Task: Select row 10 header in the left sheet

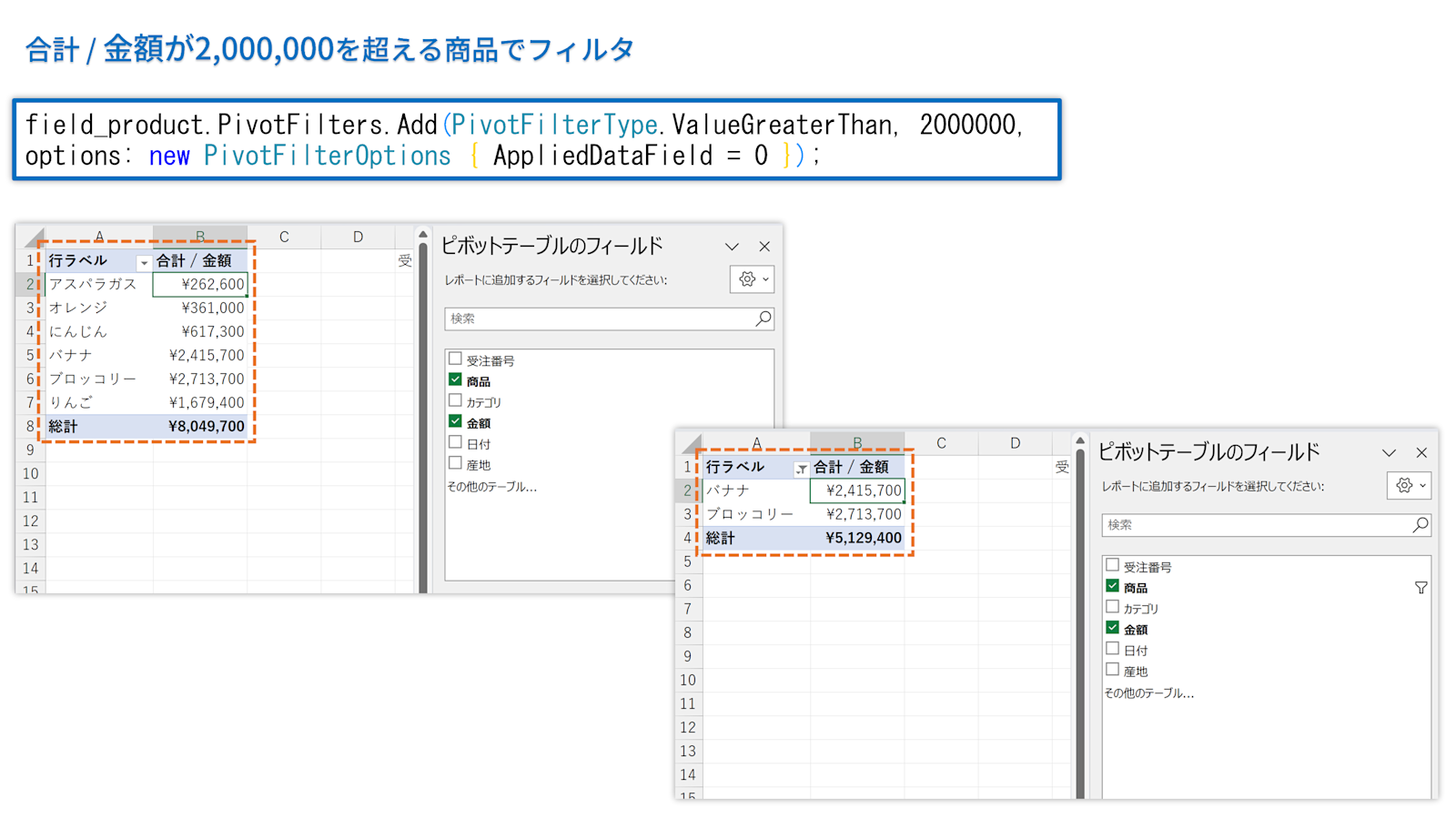Action: point(31,474)
